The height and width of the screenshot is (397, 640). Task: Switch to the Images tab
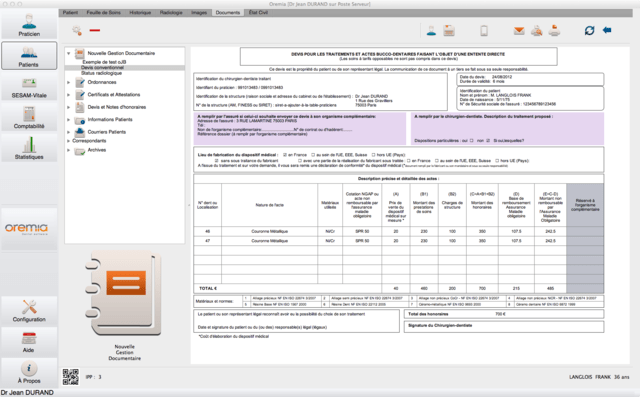(x=199, y=13)
